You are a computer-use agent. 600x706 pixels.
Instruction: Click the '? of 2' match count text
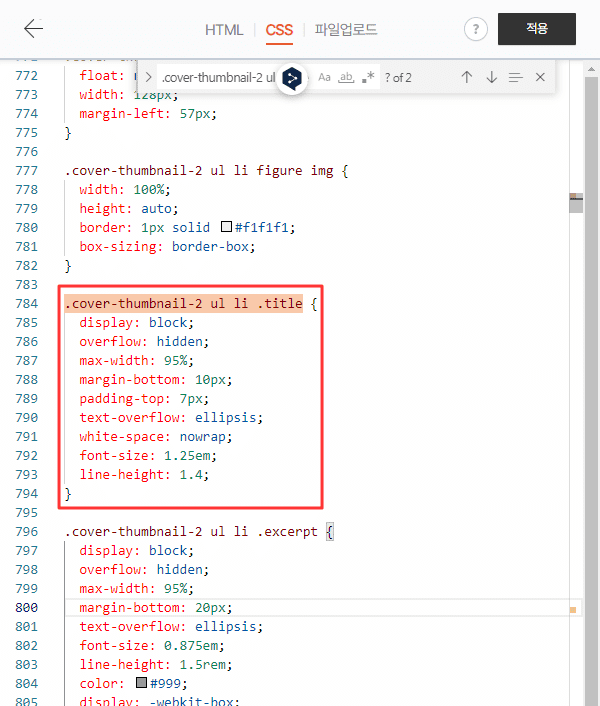tap(398, 78)
